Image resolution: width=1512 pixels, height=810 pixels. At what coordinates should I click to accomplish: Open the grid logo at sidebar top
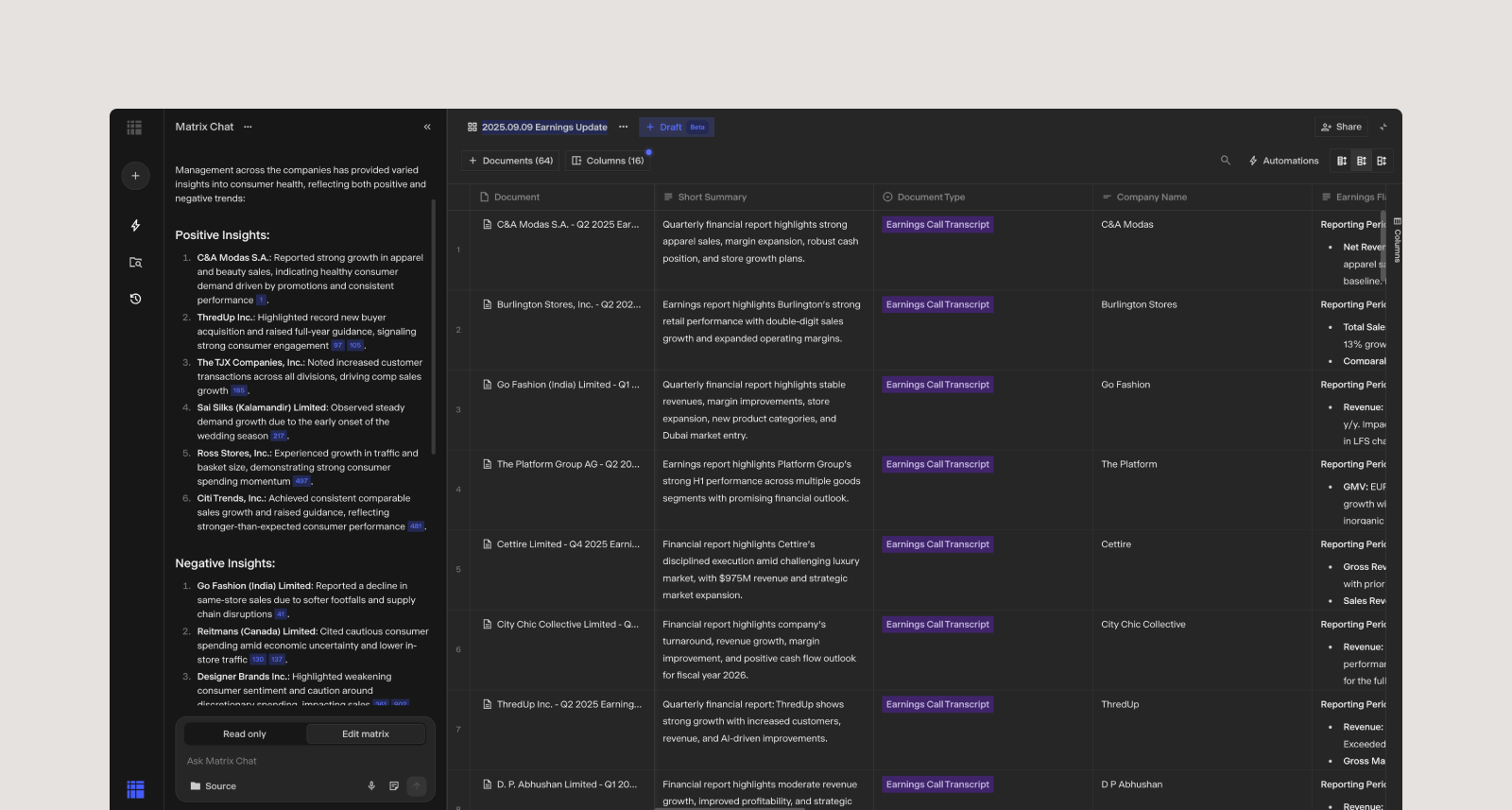(134, 127)
